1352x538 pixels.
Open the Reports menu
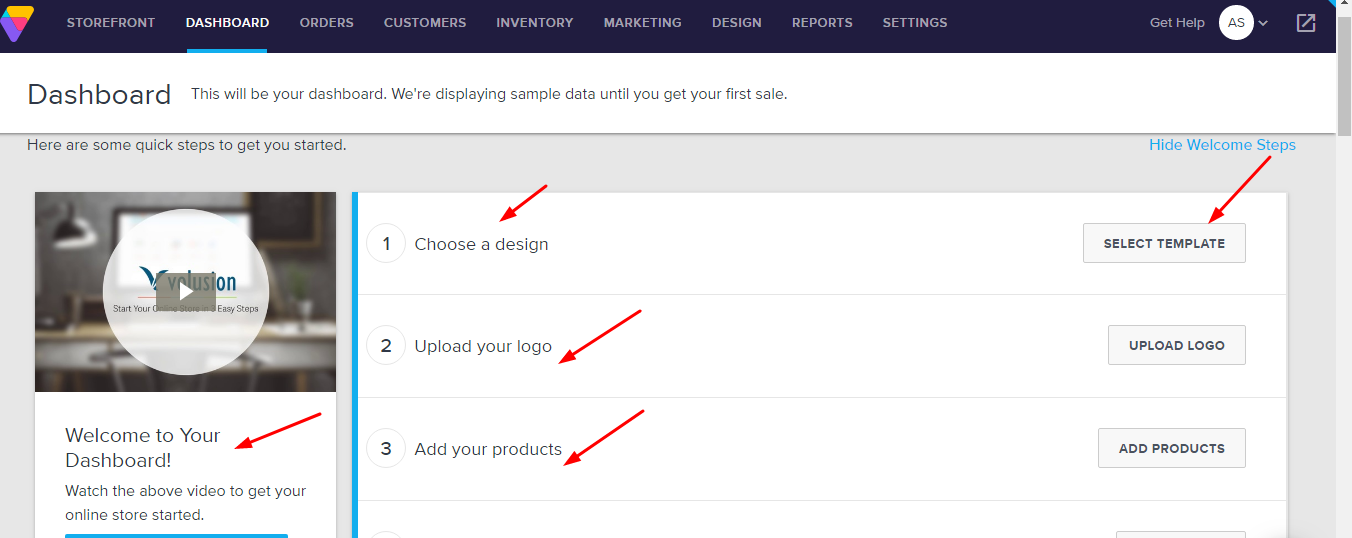pos(822,23)
